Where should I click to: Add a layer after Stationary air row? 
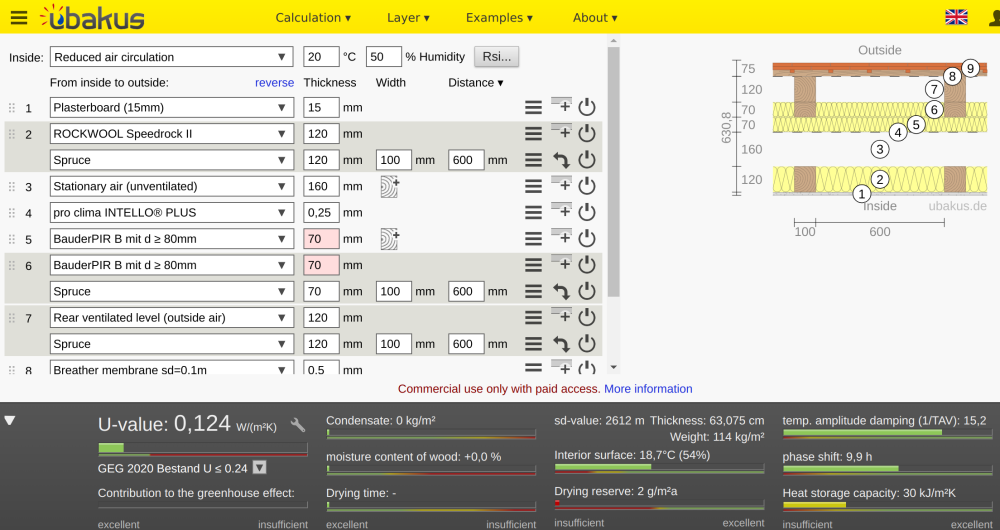click(561, 184)
